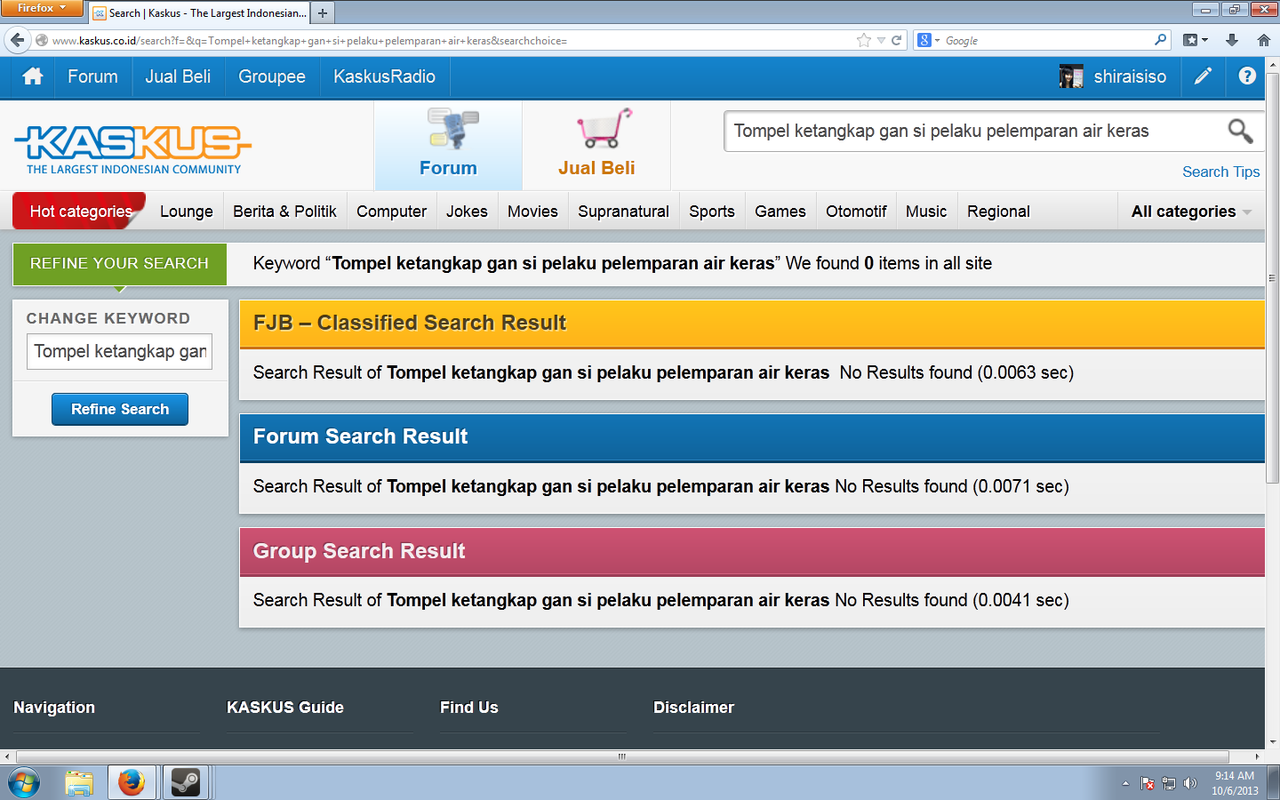Open the Regional category
The width and height of the screenshot is (1280, 800).
[x=999, y=211]
